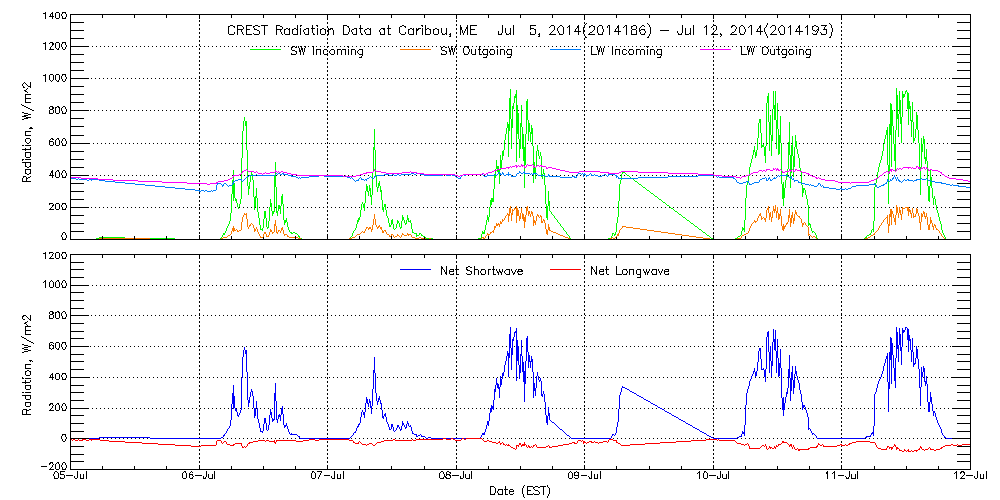Screen dimensions: 1000x500
Task: Click the Net Longwave legend label
Action: [x=633, y=270]
